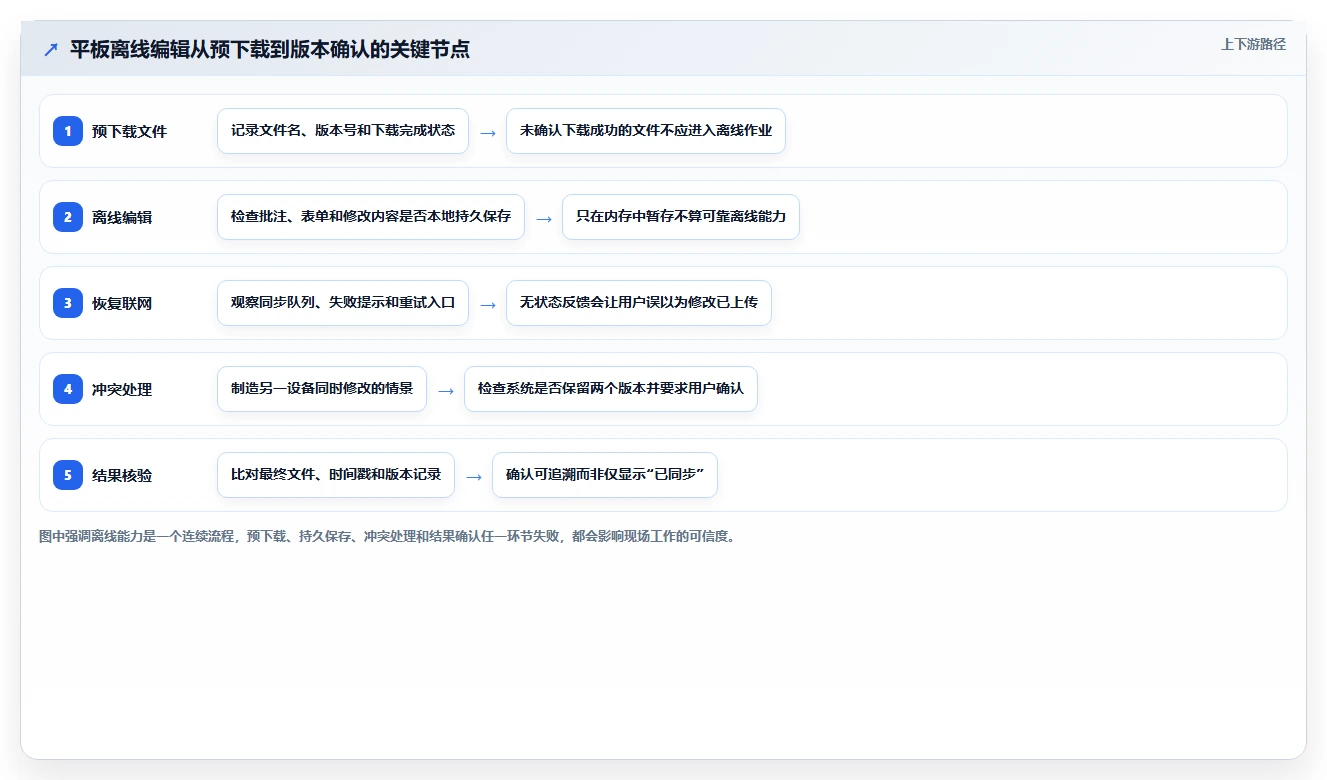Click the 只在内存中暂存不算可靠离线能力 box
This screenshot has width=1327, height=780.
[681, 217]
